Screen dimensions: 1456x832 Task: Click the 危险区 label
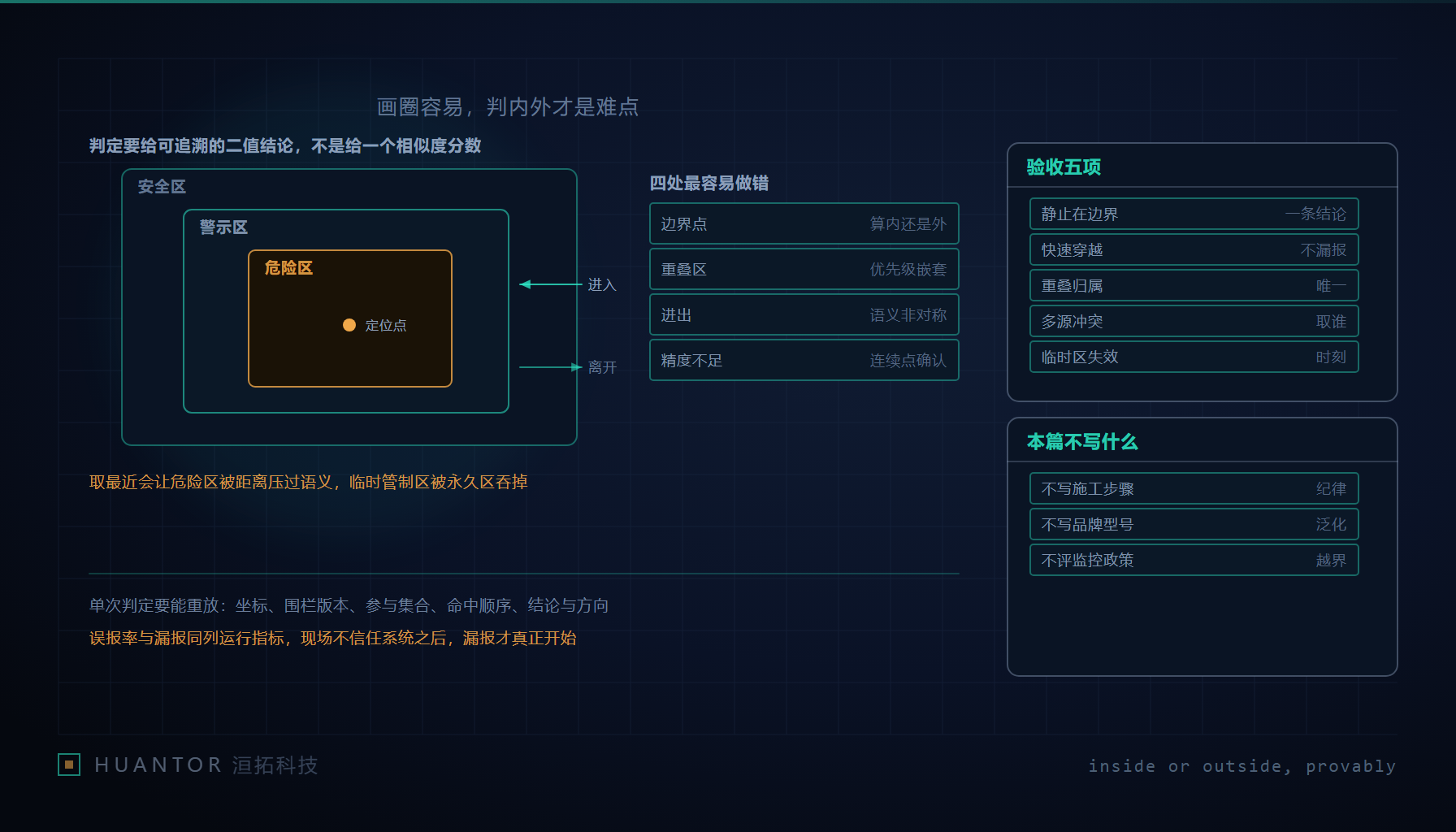288,267
